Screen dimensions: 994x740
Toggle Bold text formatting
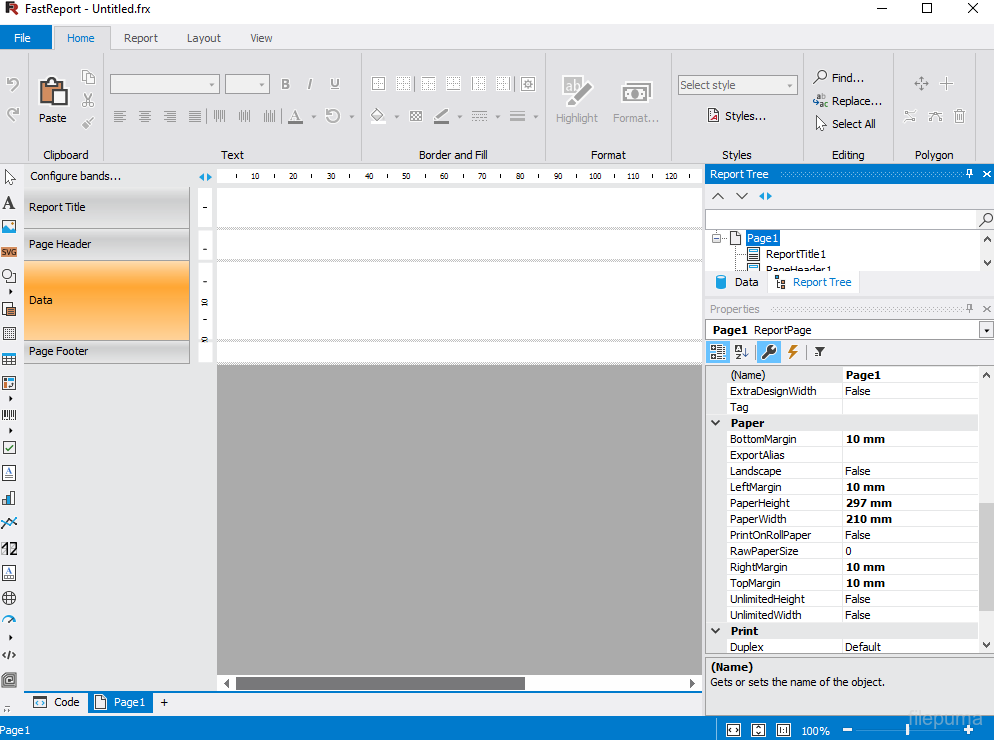coord(285,85)
